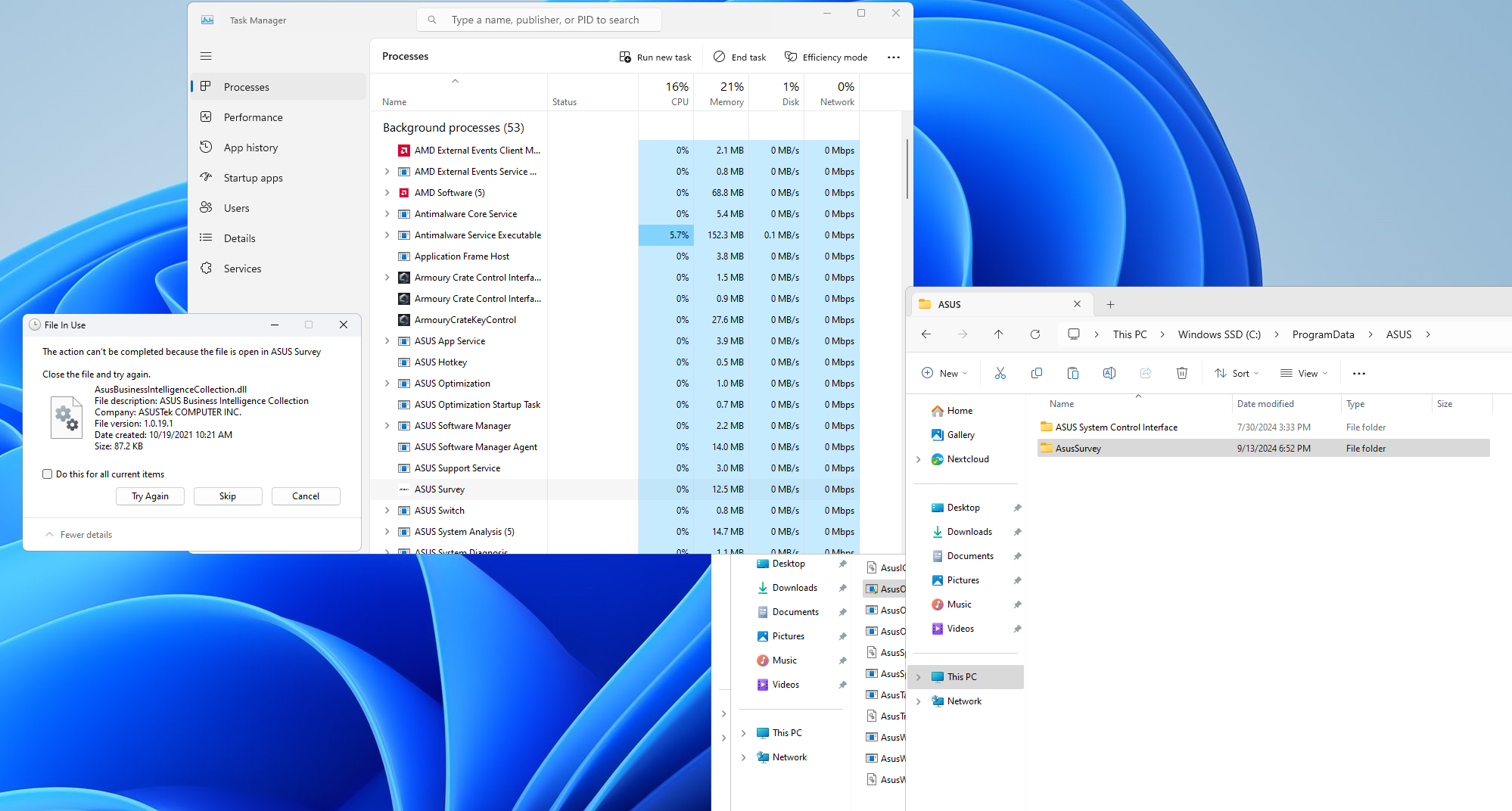Click the Refresh icon in File Explorer
Screen dimensions: 1512x811
(1034, 334)
